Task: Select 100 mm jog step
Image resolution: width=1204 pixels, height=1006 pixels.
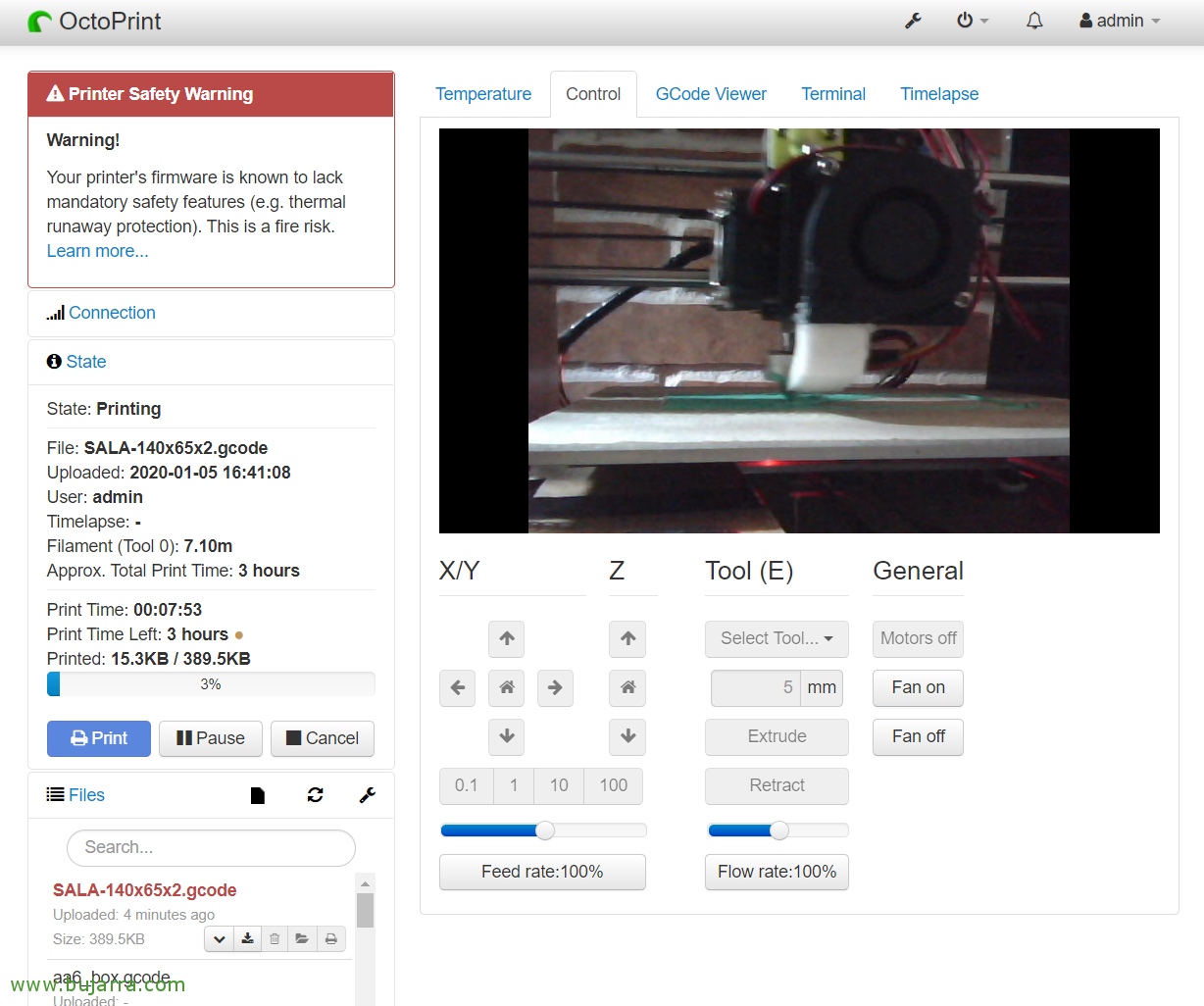Action: pos(614,785)
